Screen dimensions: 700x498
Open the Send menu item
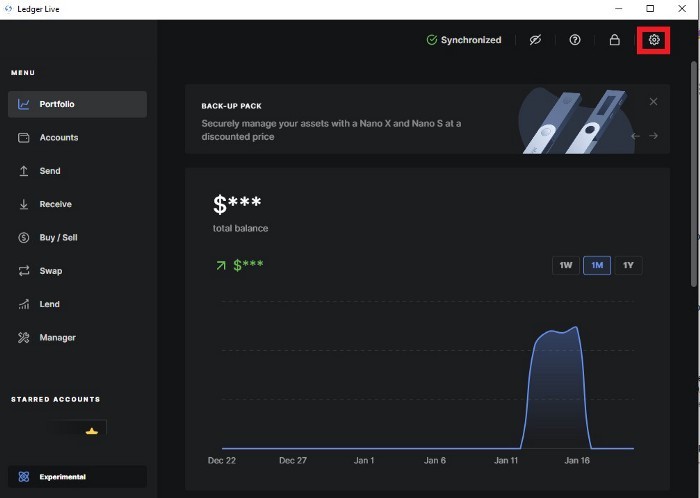pyautogui.click(x=77, y=171)
